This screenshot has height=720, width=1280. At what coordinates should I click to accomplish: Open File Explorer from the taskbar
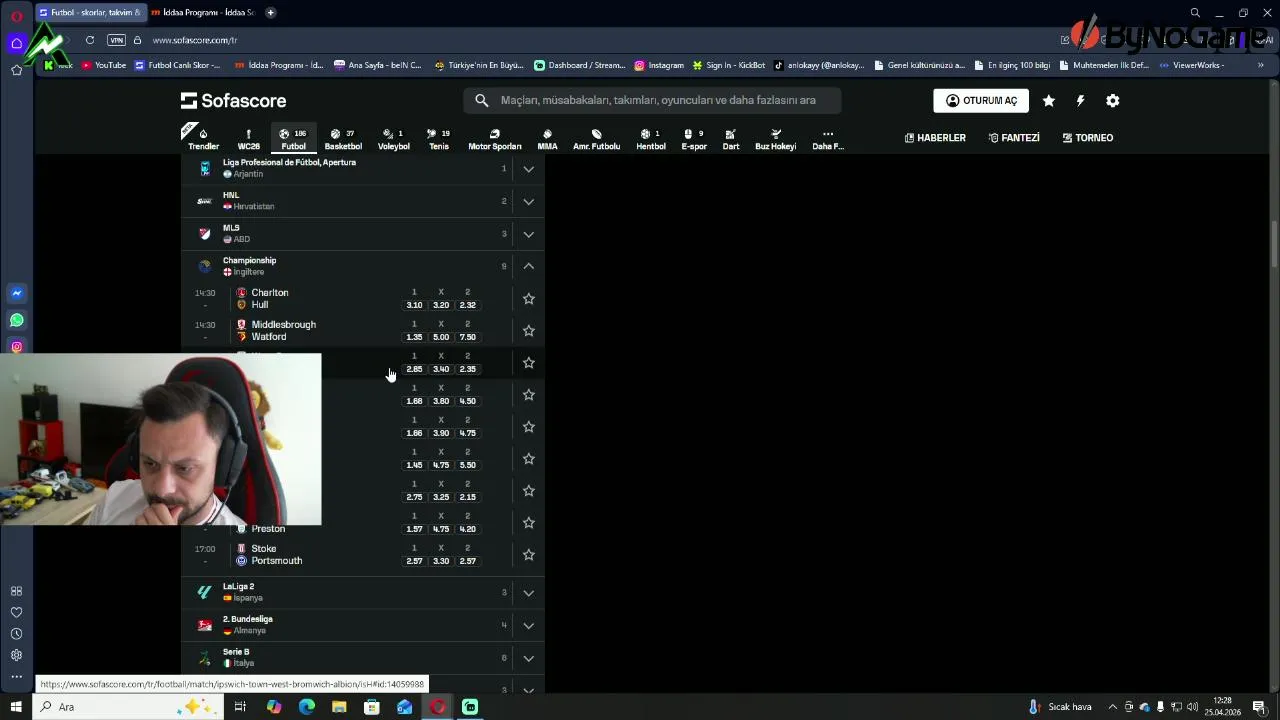(x=339, y=707)
